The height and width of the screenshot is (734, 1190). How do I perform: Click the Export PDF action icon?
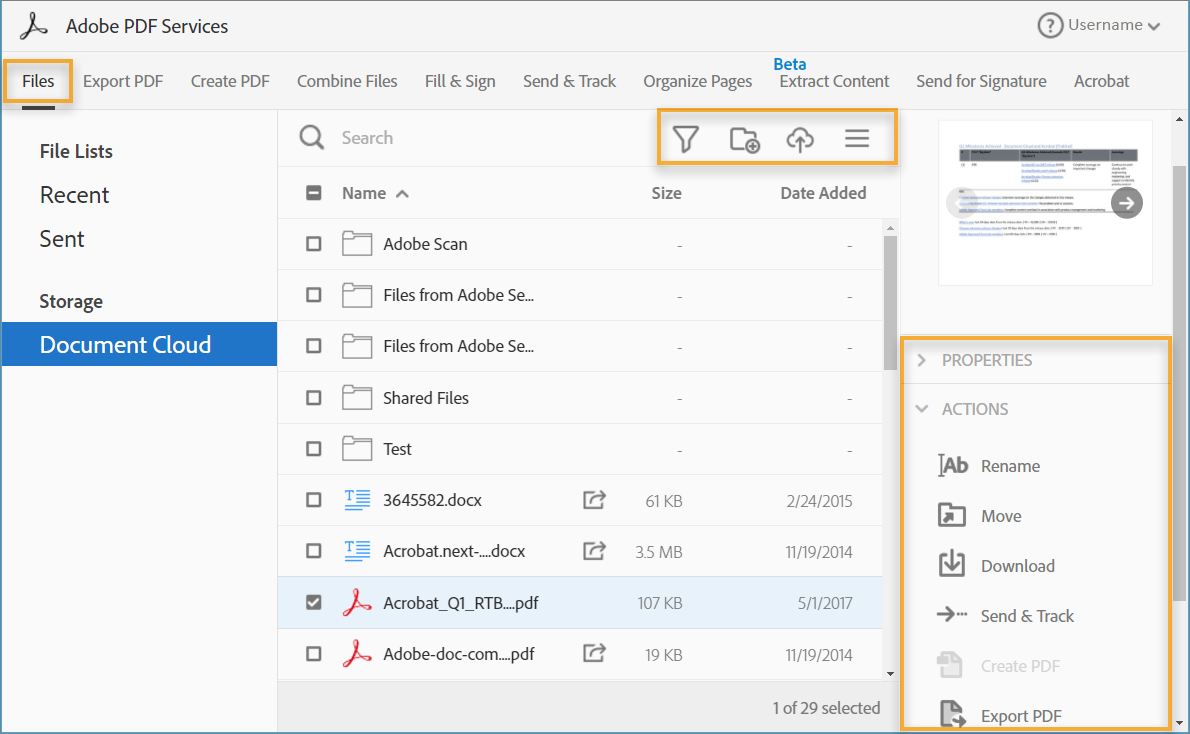click(x=952, y=715)
